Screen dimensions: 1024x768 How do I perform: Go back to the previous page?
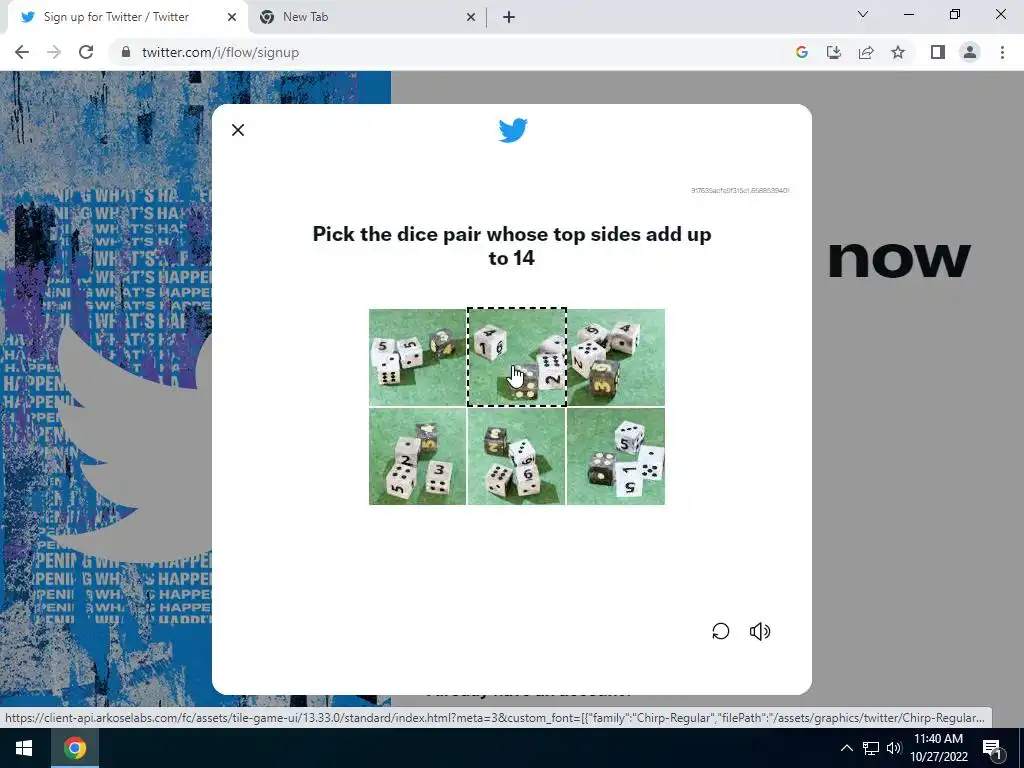[22, 52]
